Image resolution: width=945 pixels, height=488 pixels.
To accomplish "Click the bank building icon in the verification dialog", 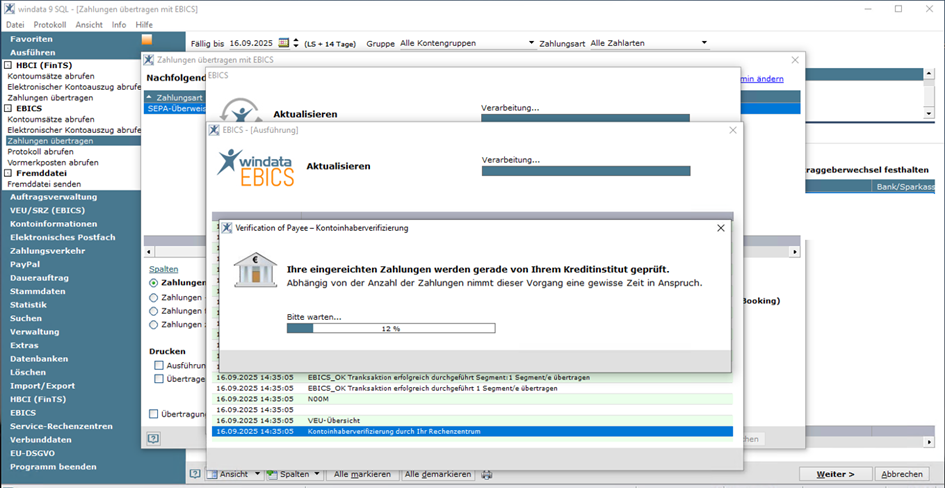I will point(255,271).
